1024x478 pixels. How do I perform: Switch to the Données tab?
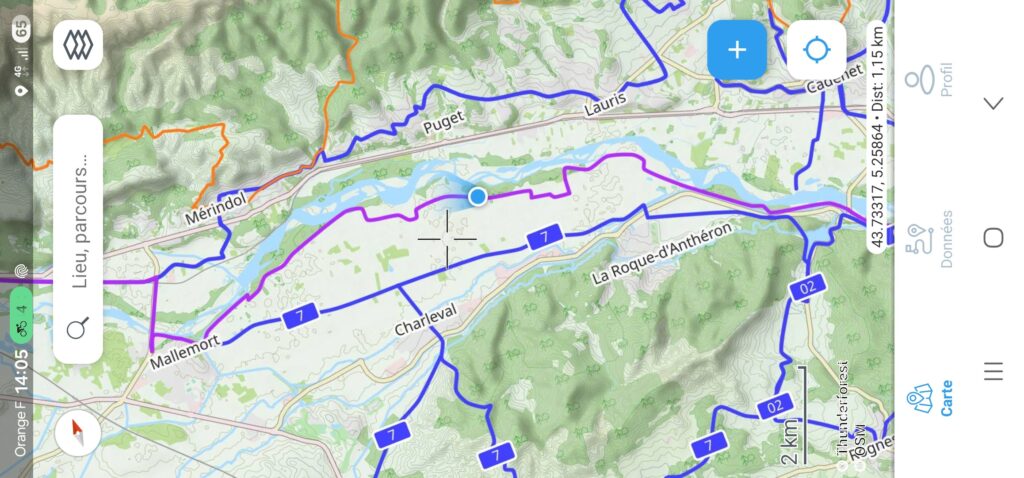coord(932,239)
